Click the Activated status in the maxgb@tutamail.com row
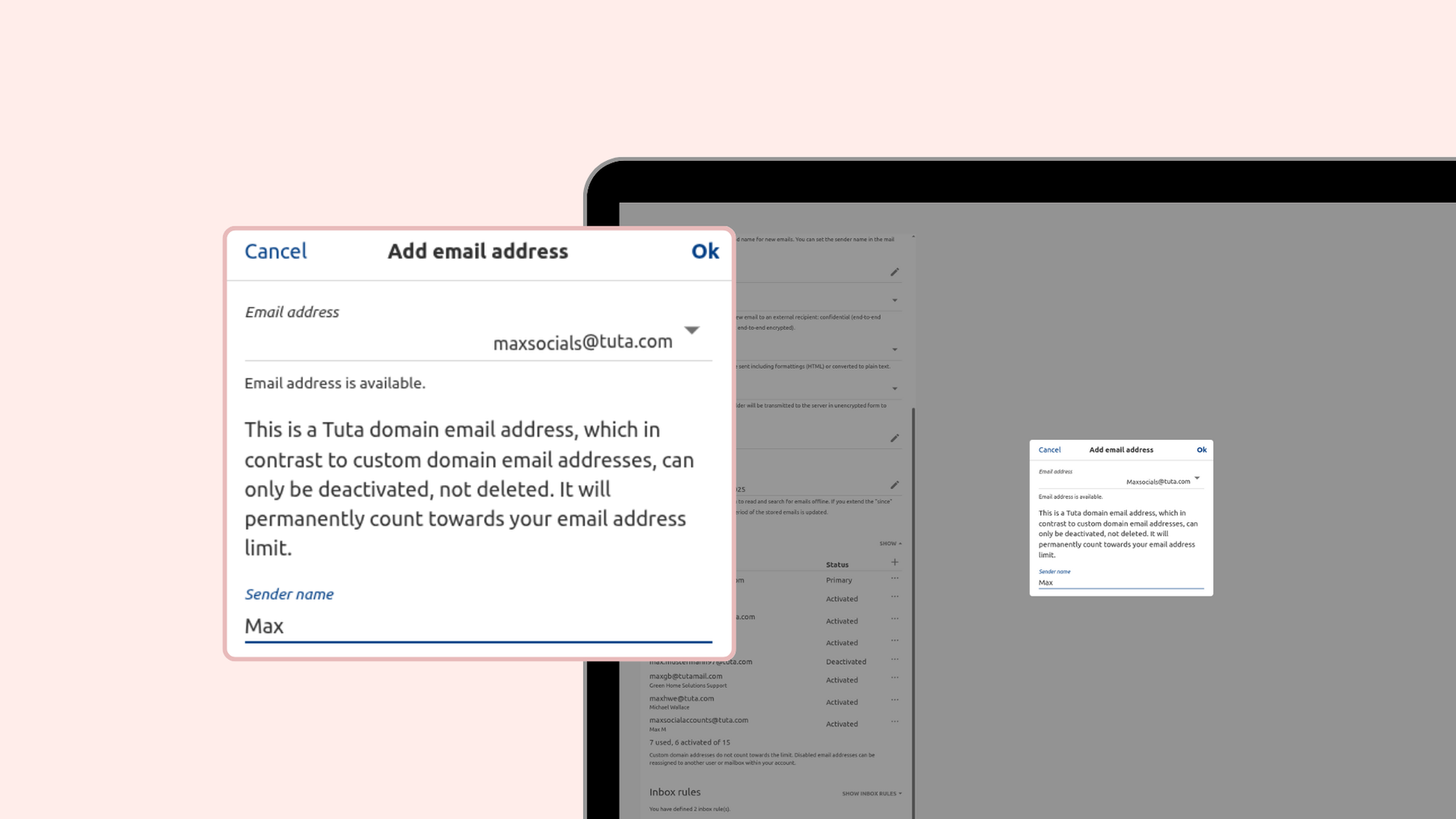The width and height of the screenshot is (1456, 819). [x=842, y=680]
